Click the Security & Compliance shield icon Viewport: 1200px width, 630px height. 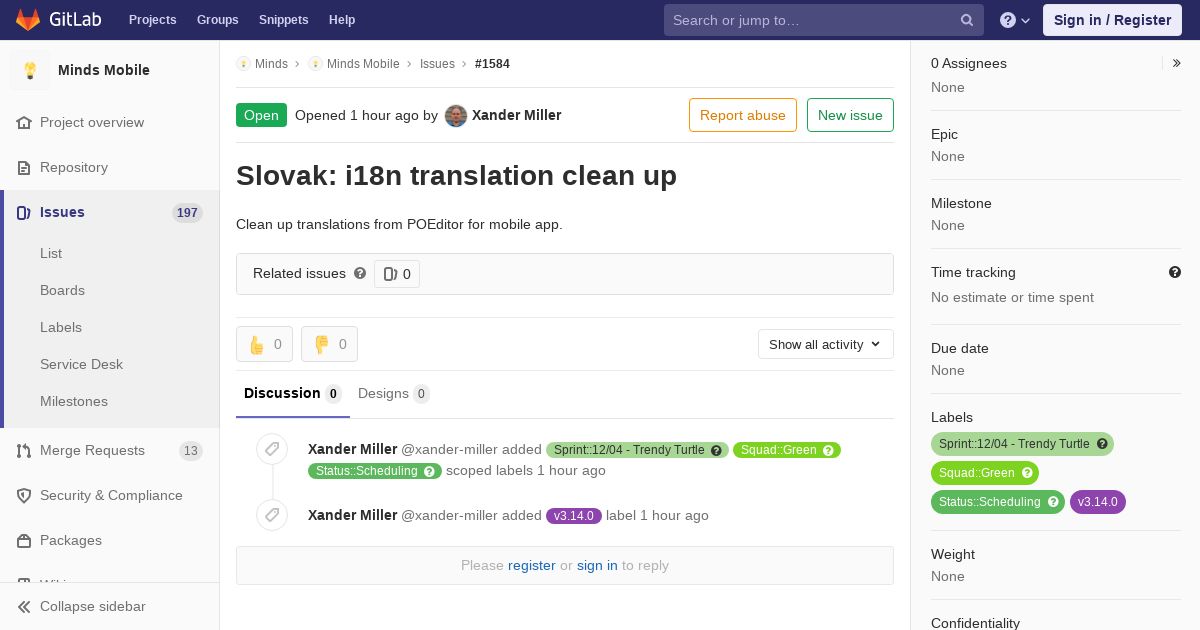tap(24, 495)
